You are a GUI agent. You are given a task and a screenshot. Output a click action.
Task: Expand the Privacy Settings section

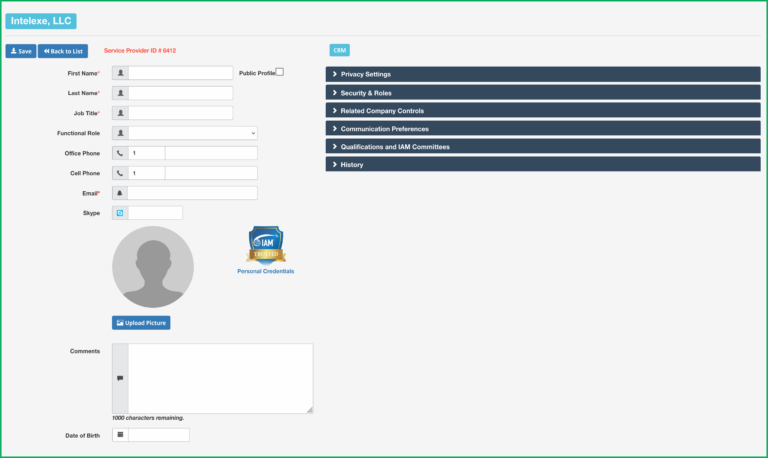[543, 74]
